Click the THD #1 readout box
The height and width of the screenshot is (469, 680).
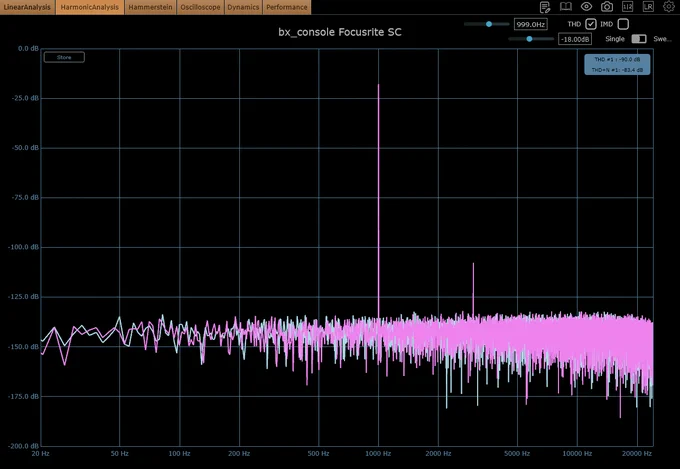pyautogui.click(x=617, y=64)
